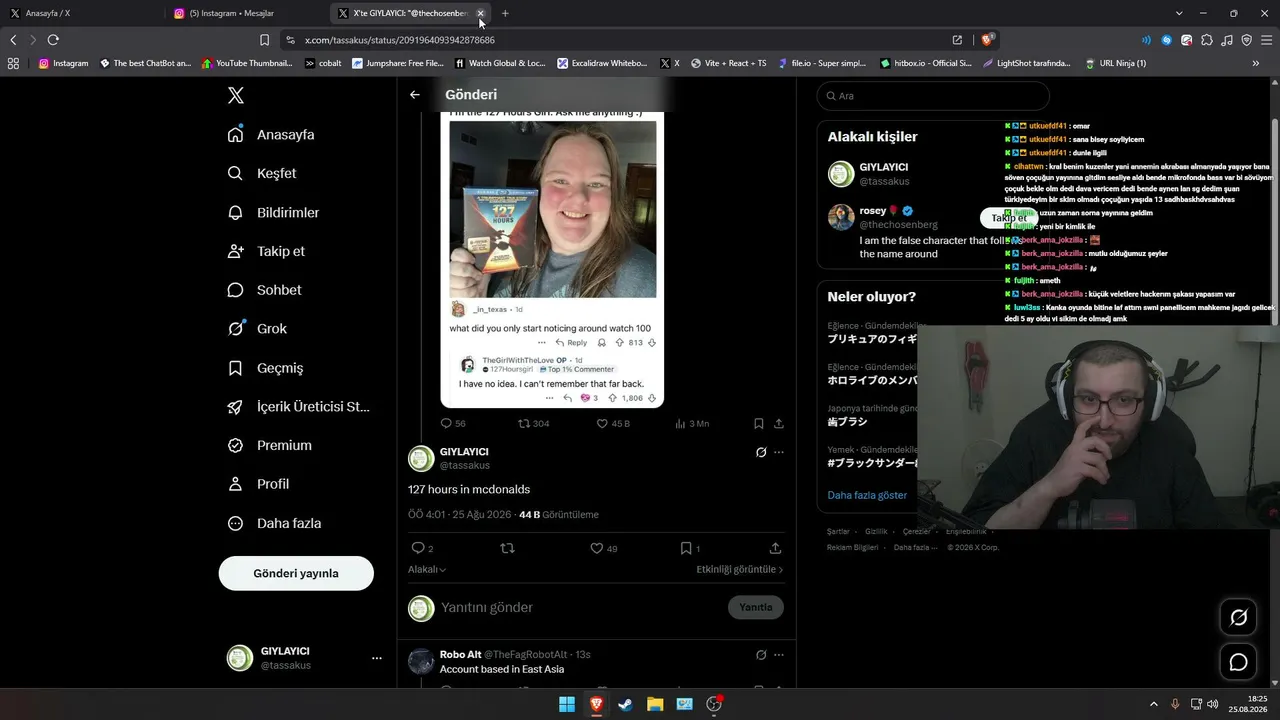Share the quoted post with 45 B likes
This screenshot has width=1280, height=720.
[x=779, y=424]
